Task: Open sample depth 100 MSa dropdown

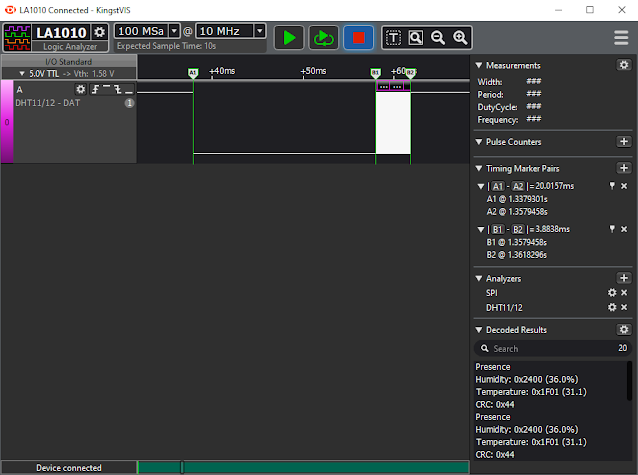Action: 174,31
